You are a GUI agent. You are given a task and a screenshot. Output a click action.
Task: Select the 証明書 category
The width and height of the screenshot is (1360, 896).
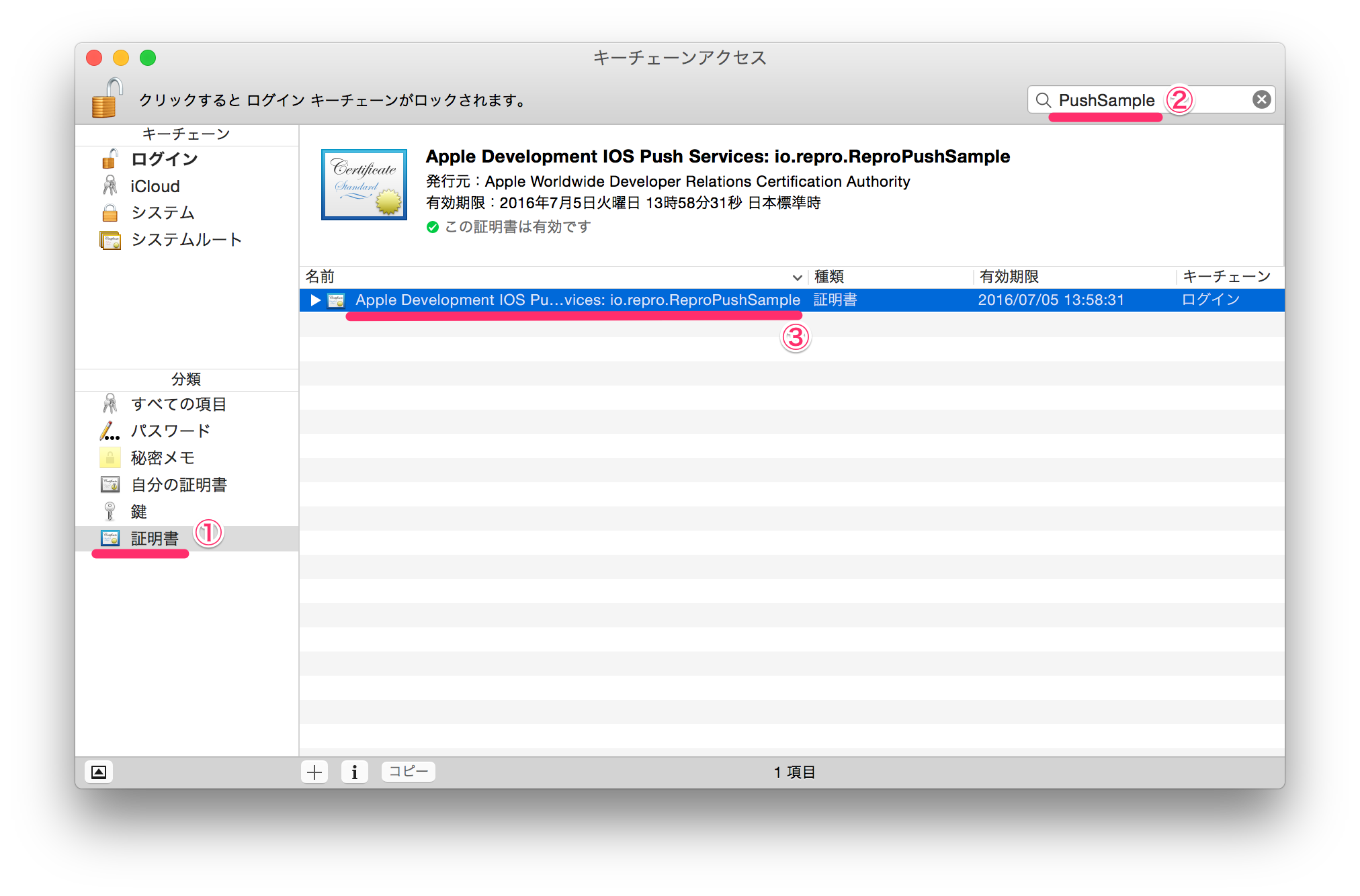tap(186, 538)
